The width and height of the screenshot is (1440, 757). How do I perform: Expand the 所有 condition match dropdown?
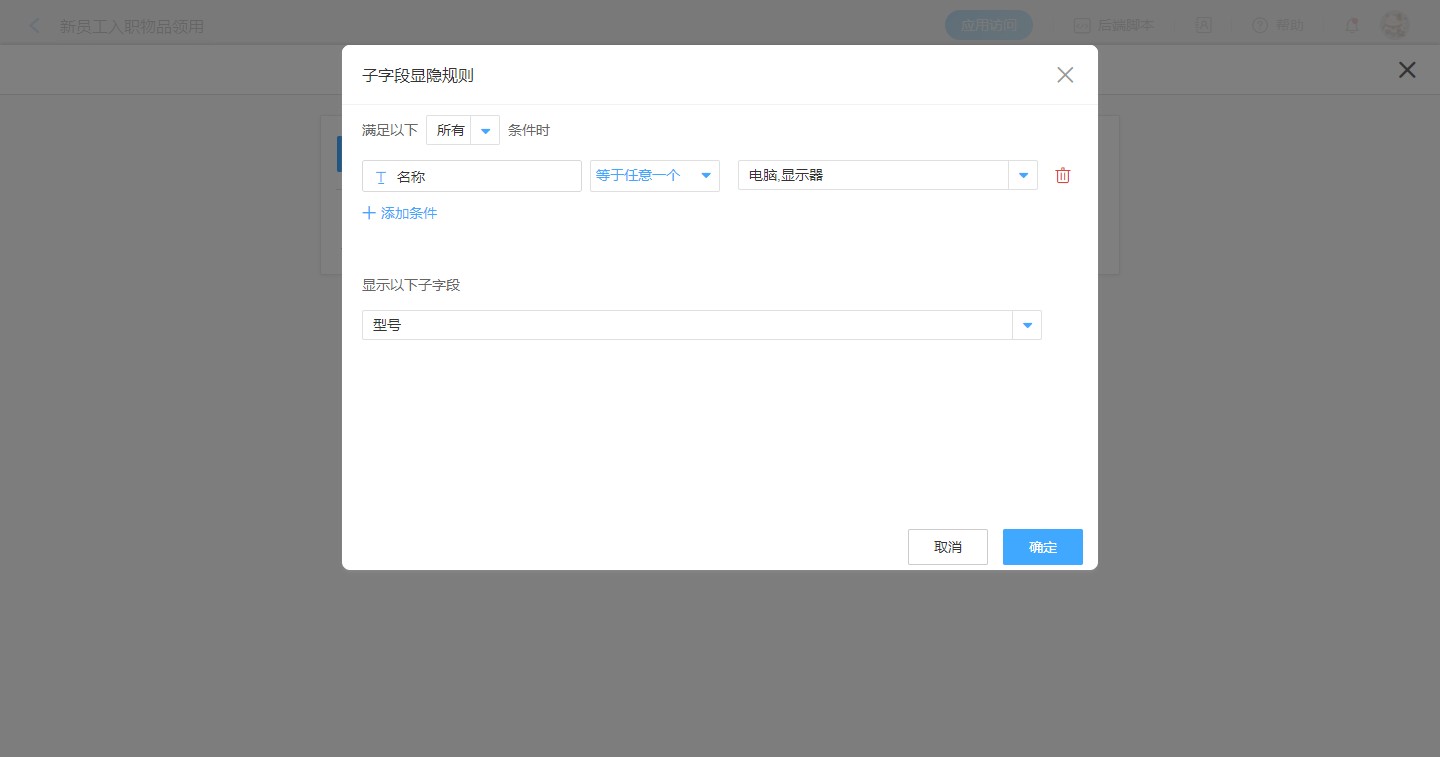485,131
